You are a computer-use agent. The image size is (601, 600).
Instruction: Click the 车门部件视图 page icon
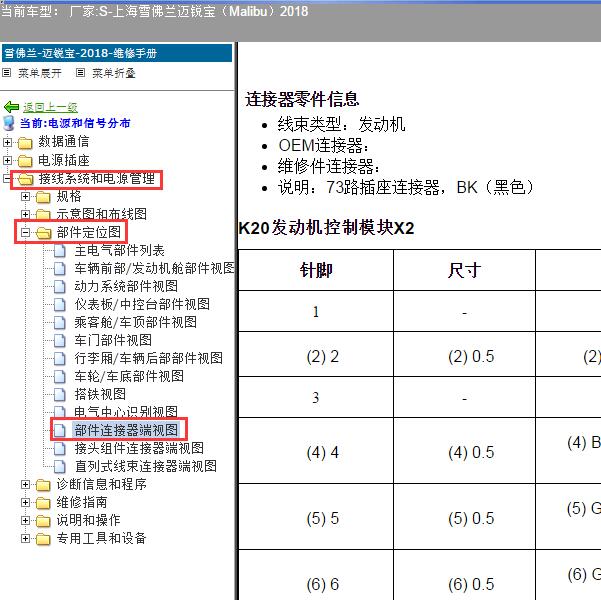click(59, 340)
